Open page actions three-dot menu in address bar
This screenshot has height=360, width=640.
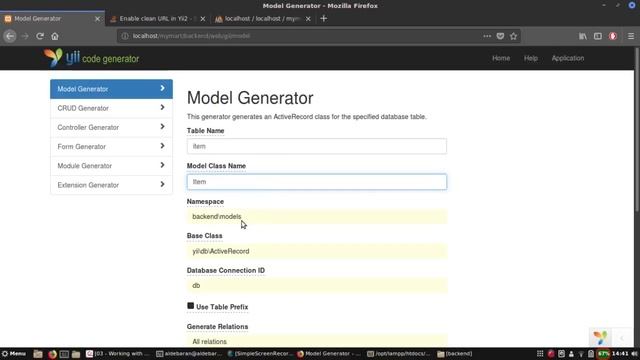point(487,36)
